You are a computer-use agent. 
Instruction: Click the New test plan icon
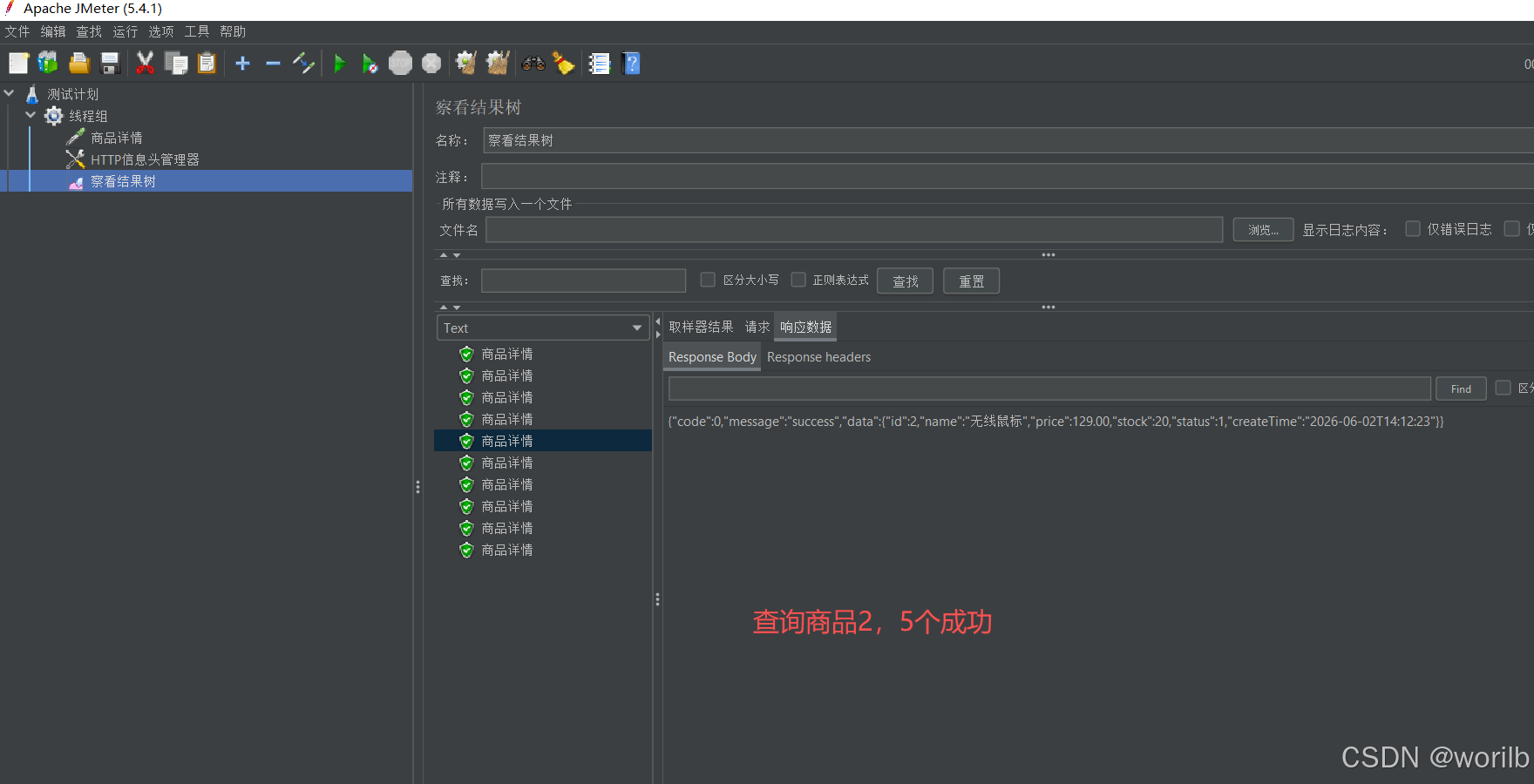tap(18, 64)
